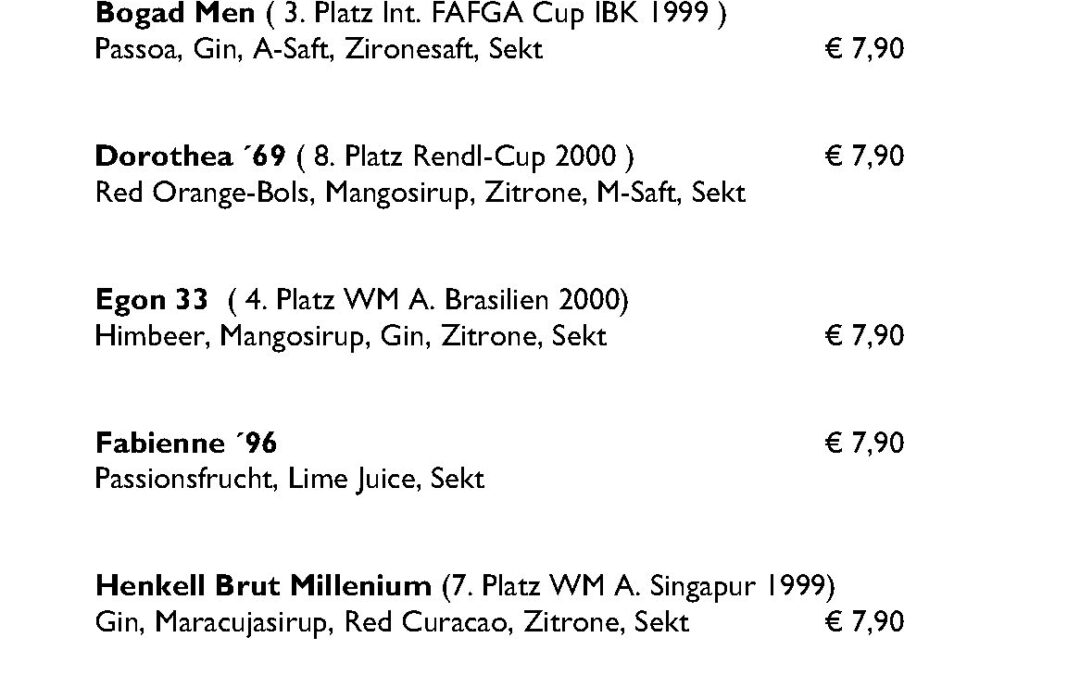1080x675 pixels.
Task: Click the Gin, Maracujasirup ingredient line
Action: tap(392, 623)
